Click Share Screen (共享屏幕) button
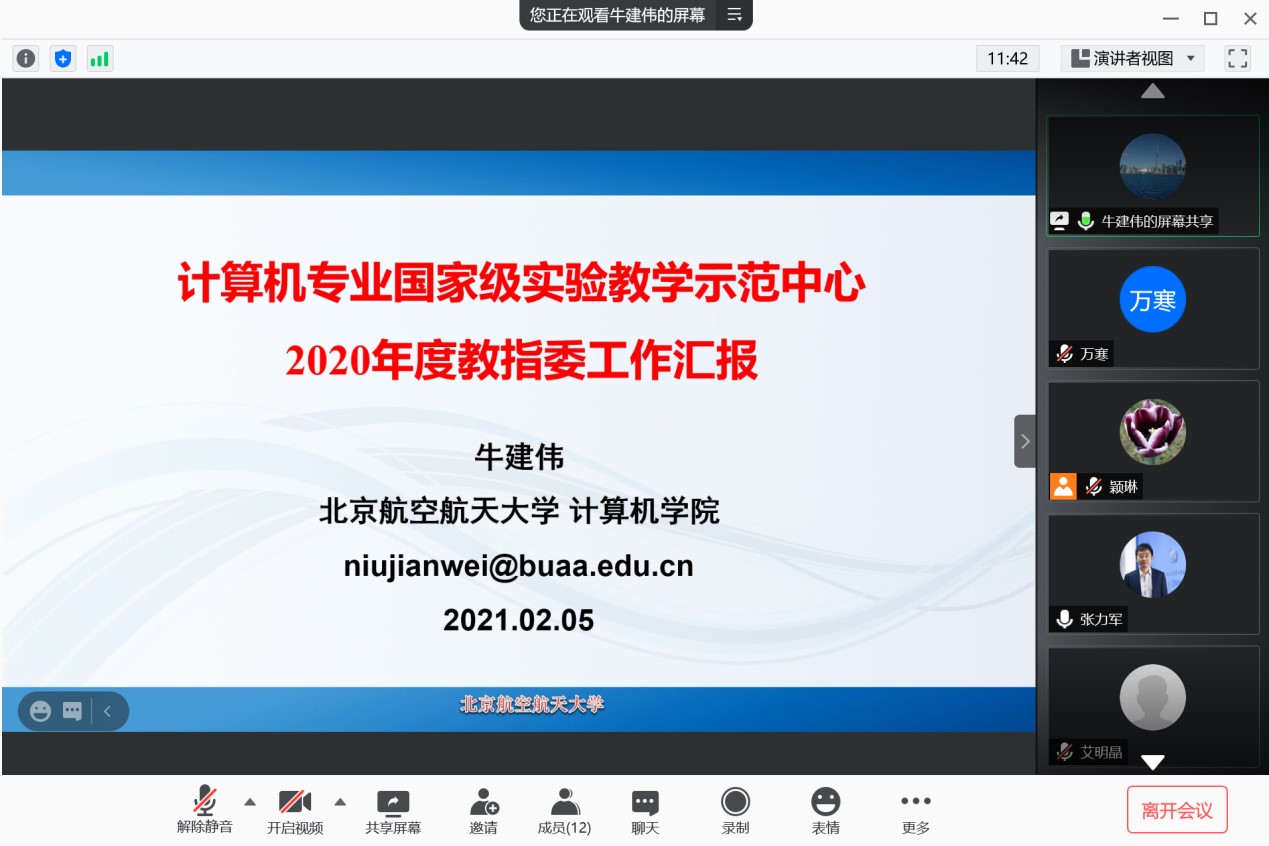The height and width of the screenshot is (846, 1269). pyautogui.click(x=393, y=811)
